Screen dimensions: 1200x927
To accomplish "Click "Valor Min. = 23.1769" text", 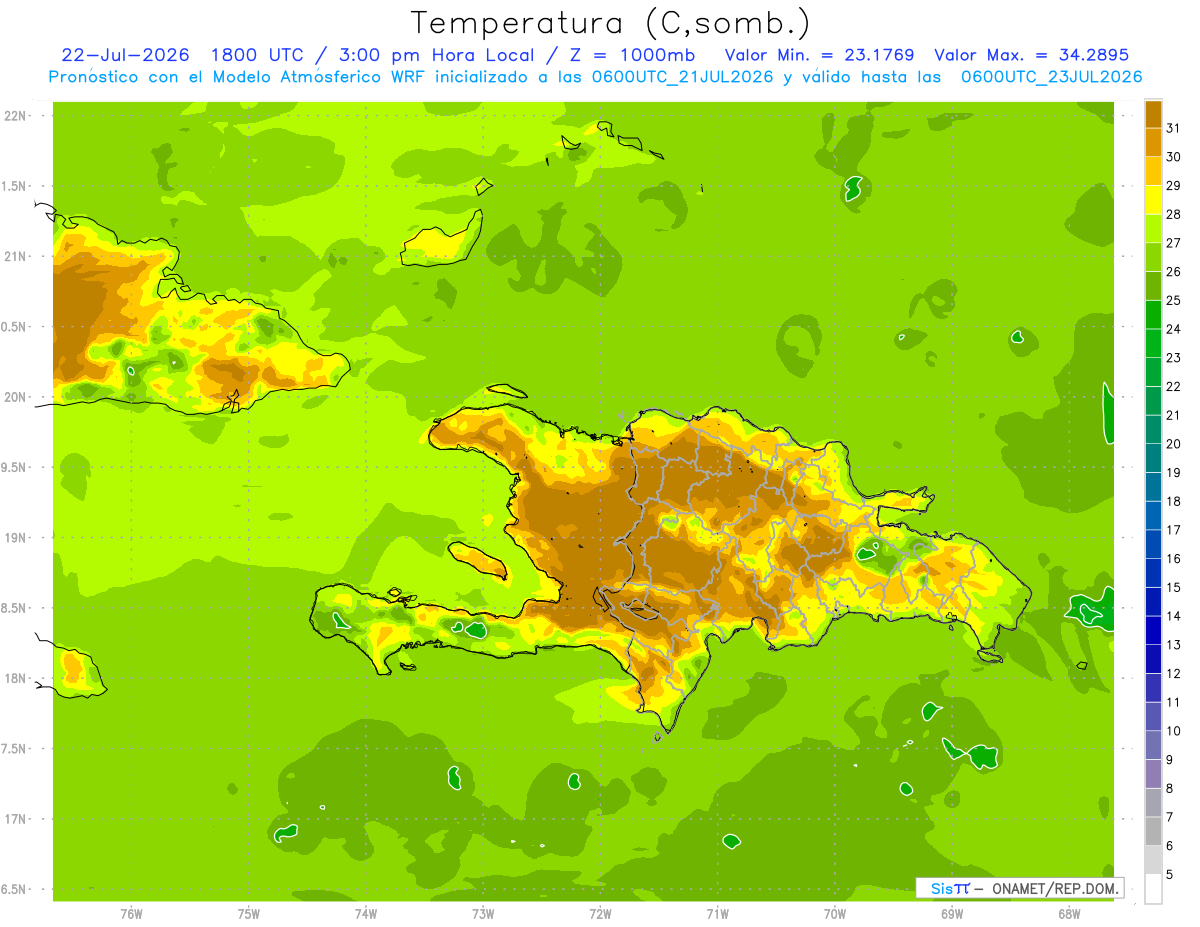I will pyautogui.click(x=819, y=55).
